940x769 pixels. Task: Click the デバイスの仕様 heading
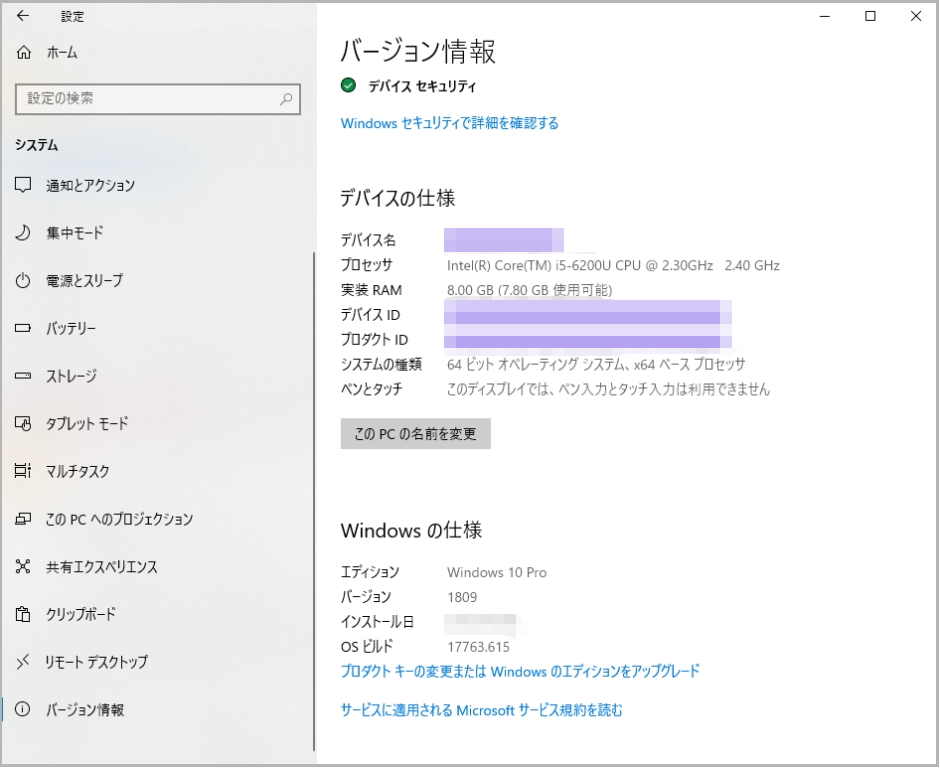tap(398, 198)
